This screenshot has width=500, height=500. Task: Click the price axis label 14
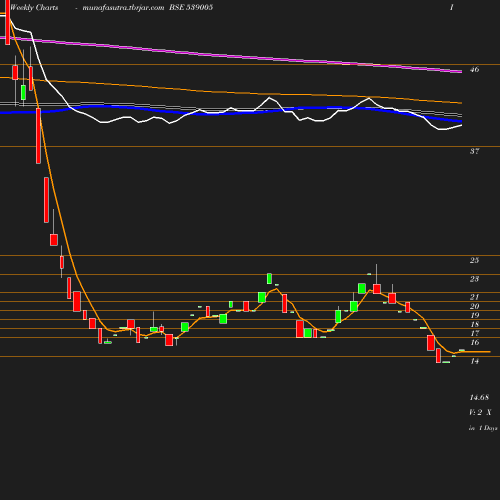tap(474, 361)
